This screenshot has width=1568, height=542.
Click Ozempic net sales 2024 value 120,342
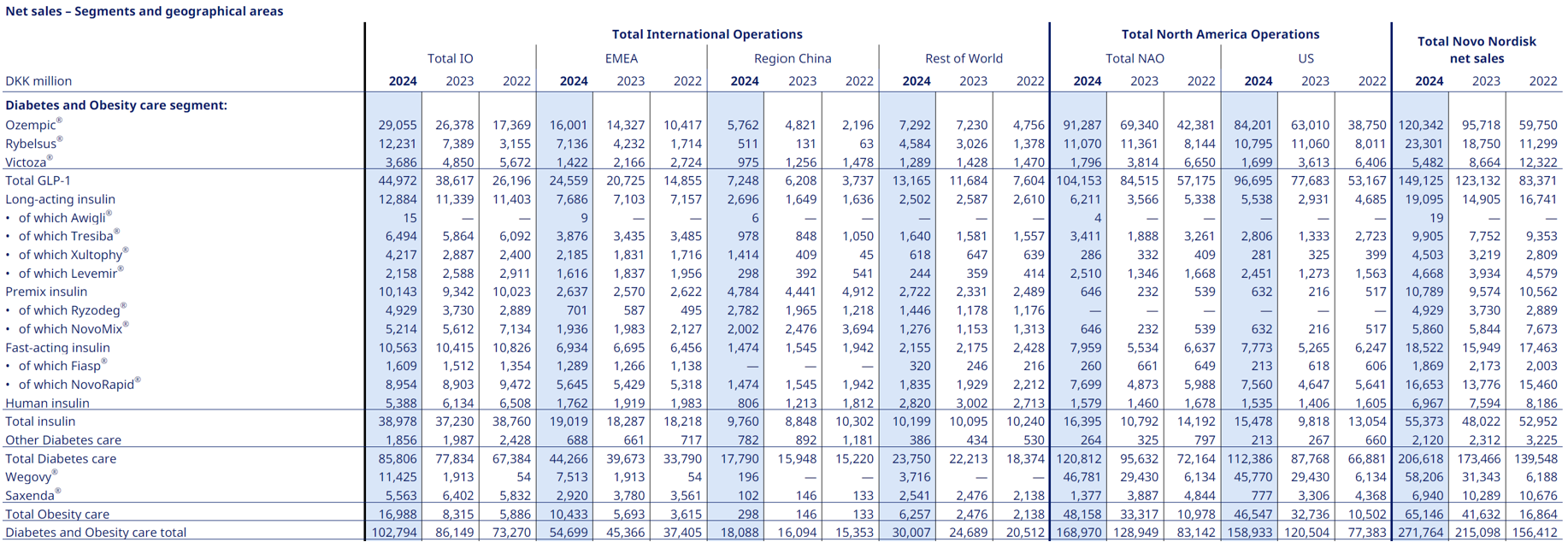coord(1421,125)
